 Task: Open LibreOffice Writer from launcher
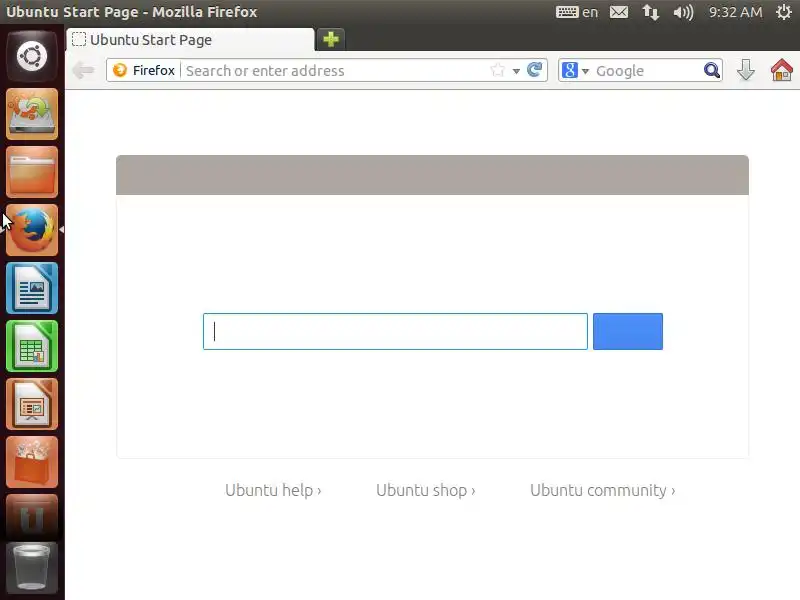pyautogui.click(x=32, y=288)
